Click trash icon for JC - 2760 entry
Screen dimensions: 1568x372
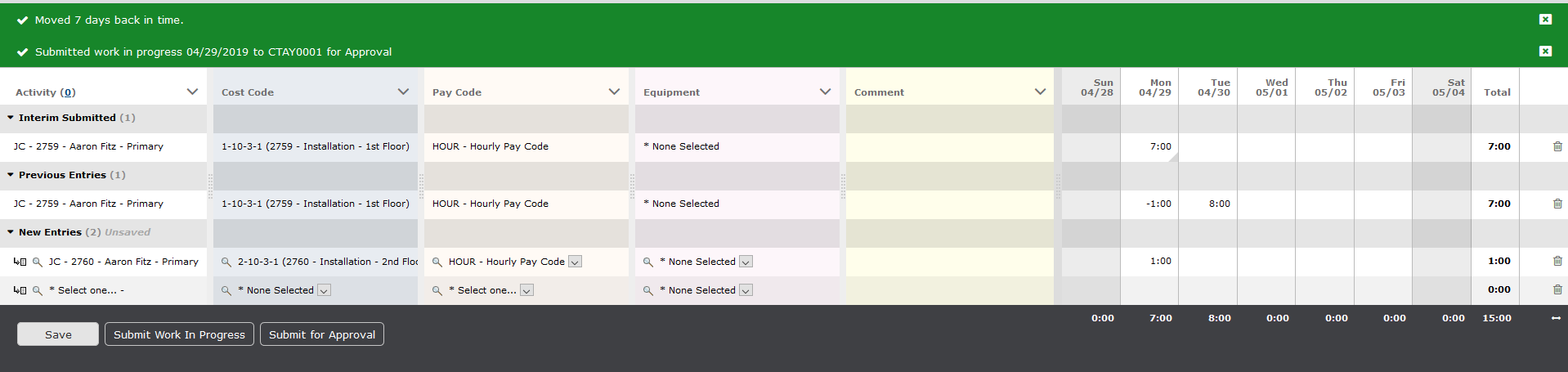[x=1557, y=262]
